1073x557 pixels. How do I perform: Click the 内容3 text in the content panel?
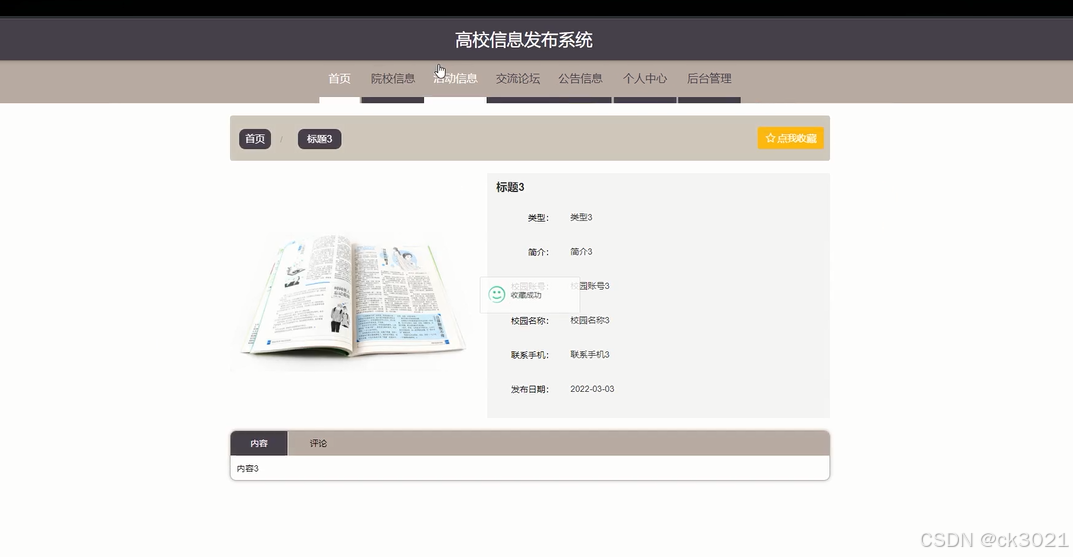248,469
